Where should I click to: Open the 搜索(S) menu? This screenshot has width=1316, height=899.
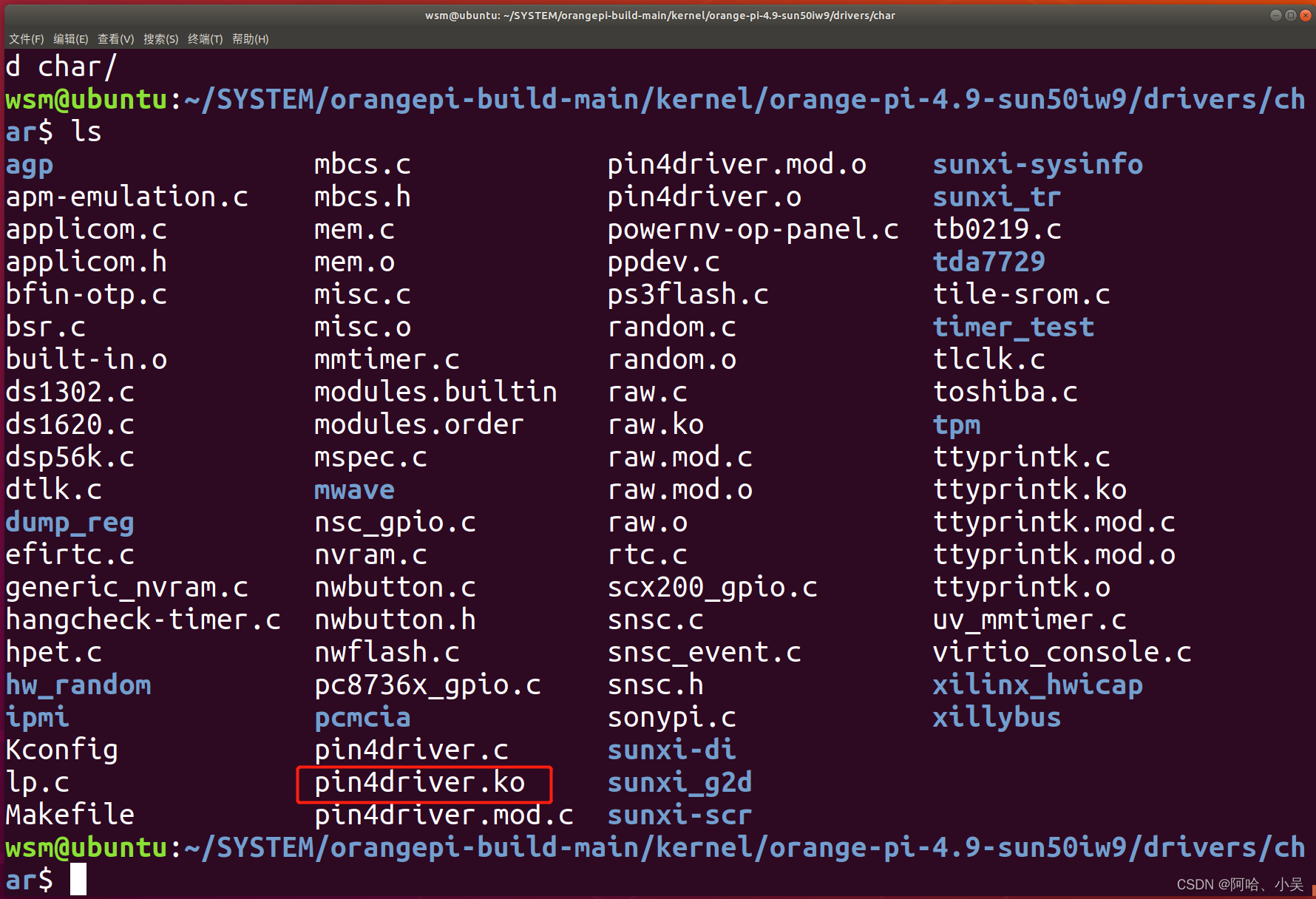coord(161,39)
